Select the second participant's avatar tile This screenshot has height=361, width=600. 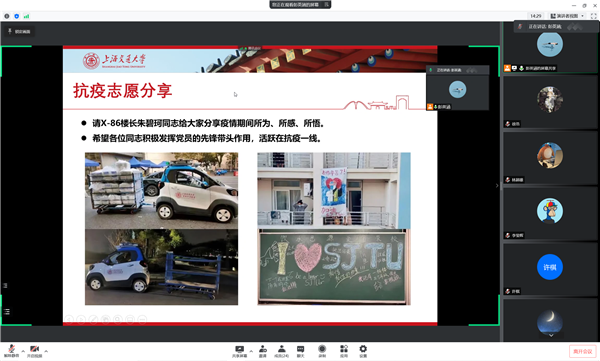(550, 102)
